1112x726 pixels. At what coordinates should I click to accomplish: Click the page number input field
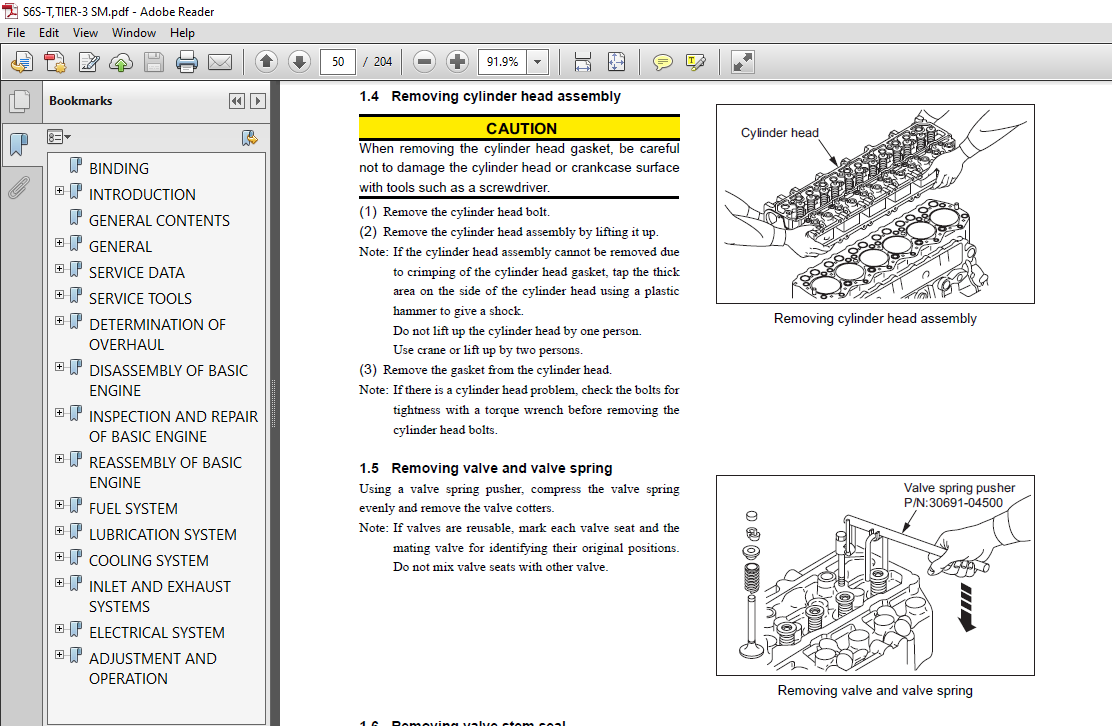pos(338,62)
